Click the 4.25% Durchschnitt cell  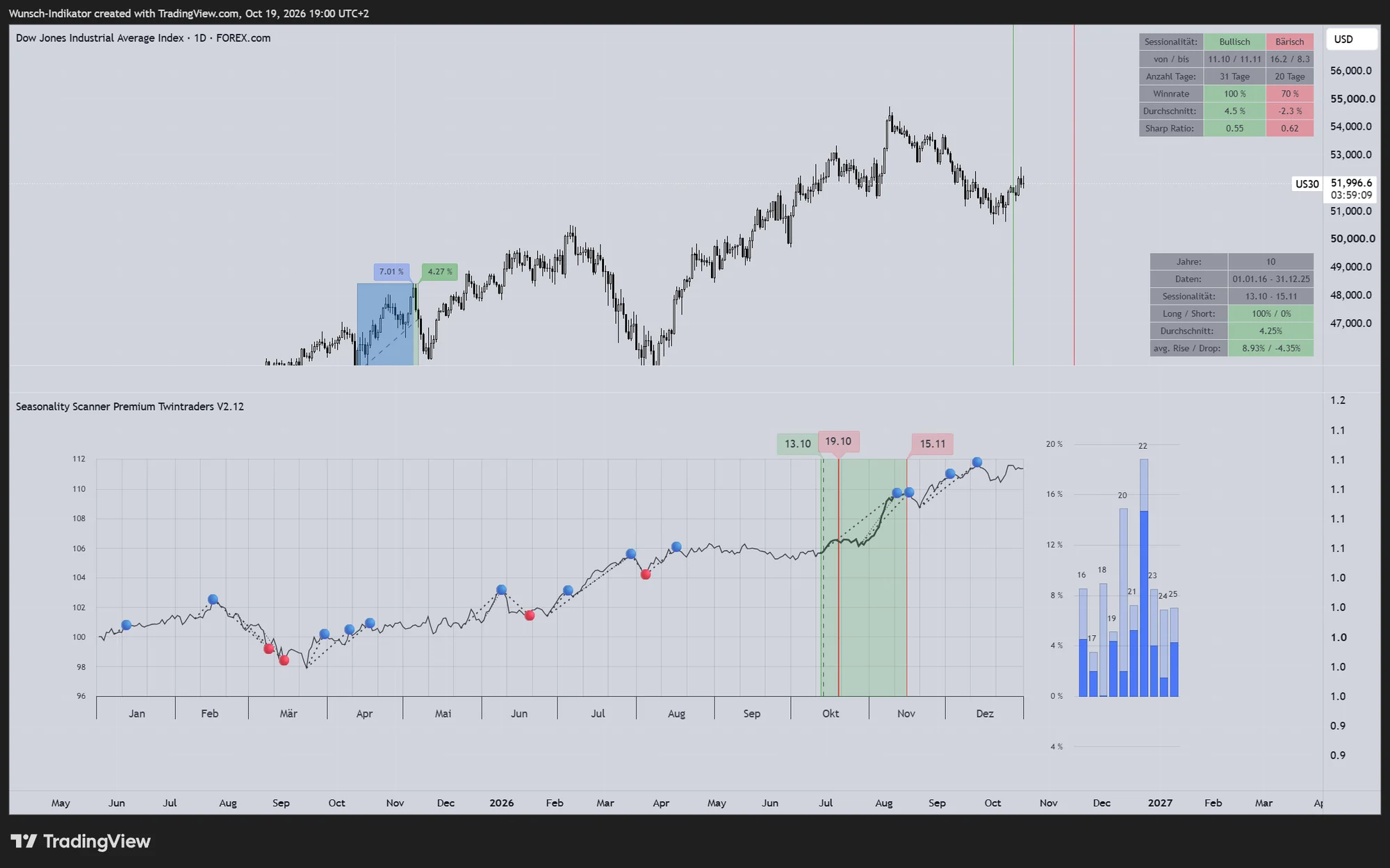pos(1270,331)
